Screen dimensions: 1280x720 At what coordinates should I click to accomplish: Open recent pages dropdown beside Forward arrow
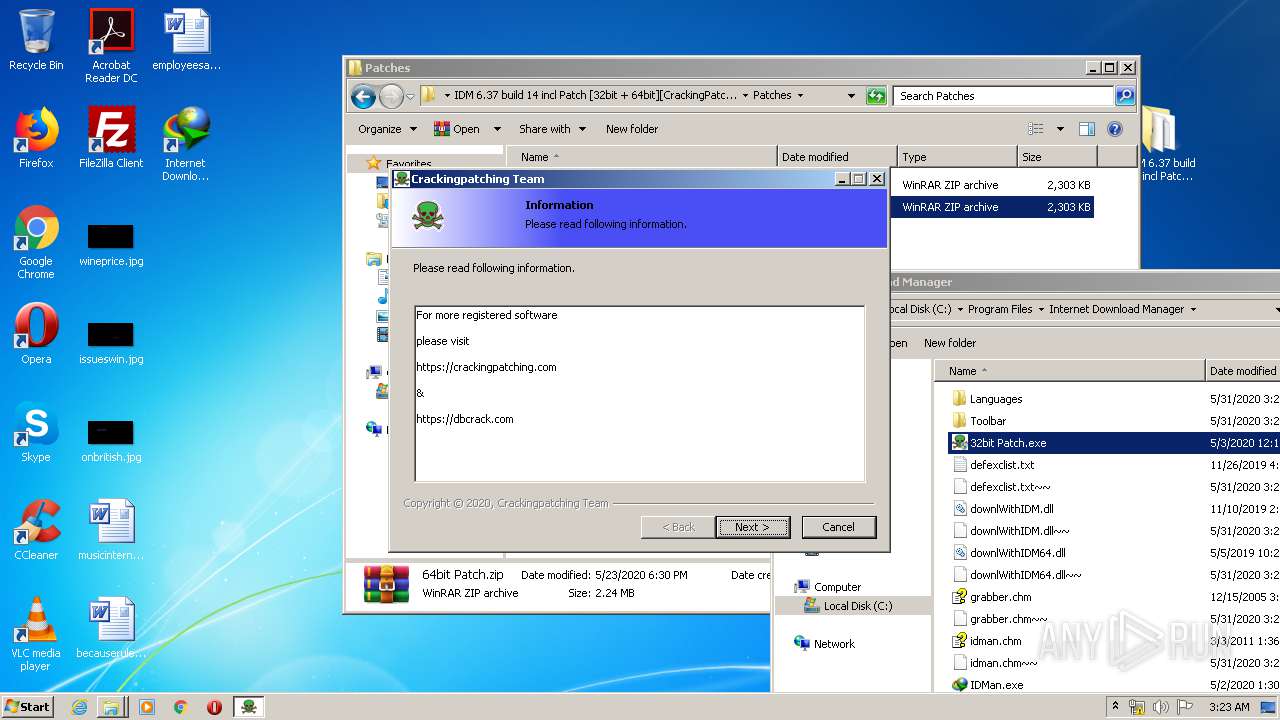click(x=411, y=96)
